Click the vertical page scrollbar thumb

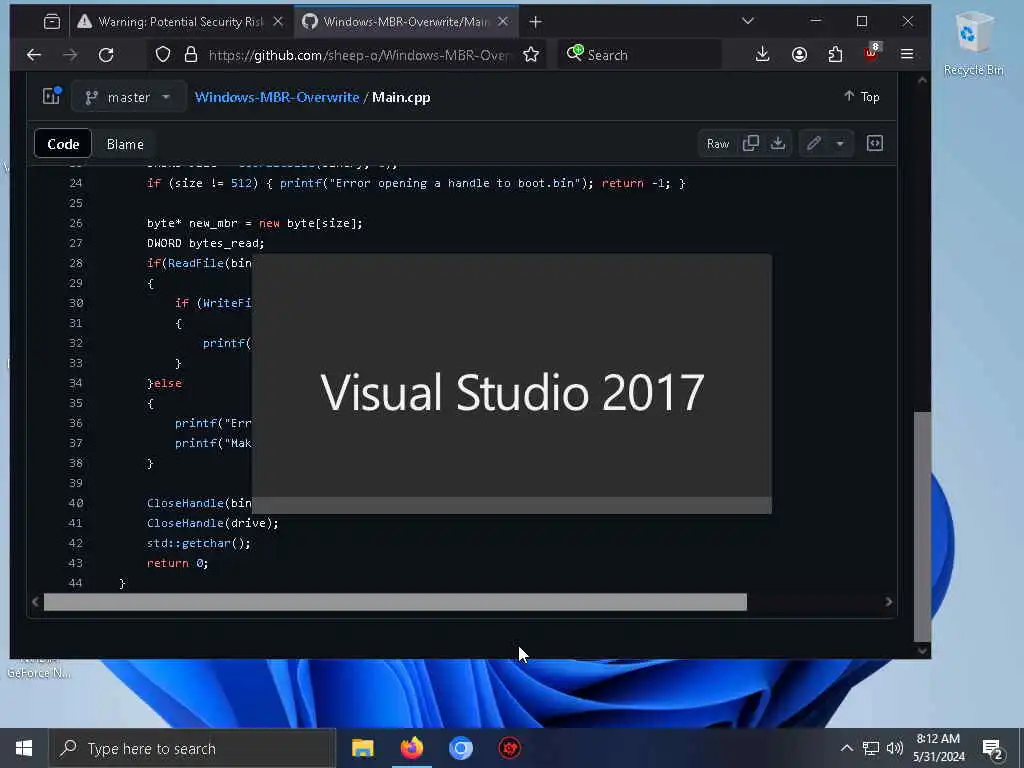pyautogui.click(x=922, y=526)
